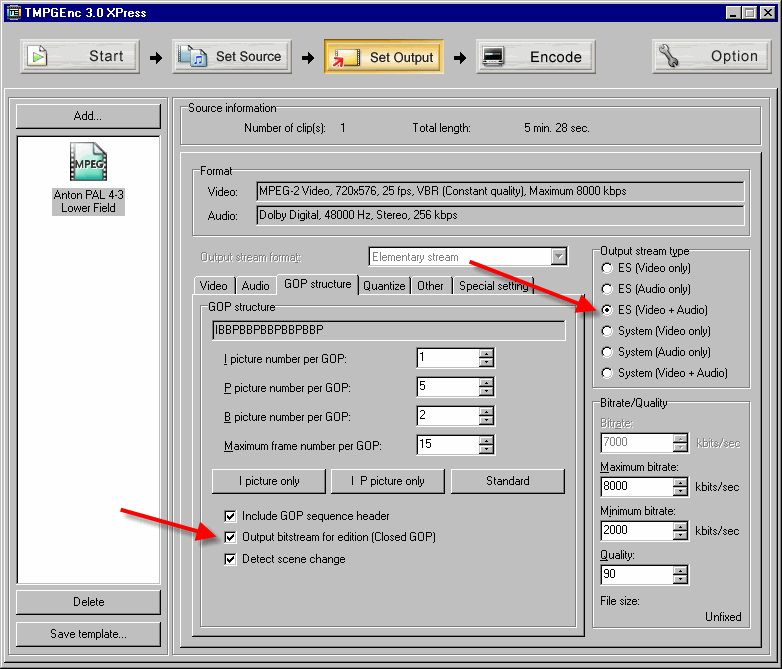Click the Maximum frame number input field
Image resolution: width=782 pixels, height=669 pixels.
point(447,445)
